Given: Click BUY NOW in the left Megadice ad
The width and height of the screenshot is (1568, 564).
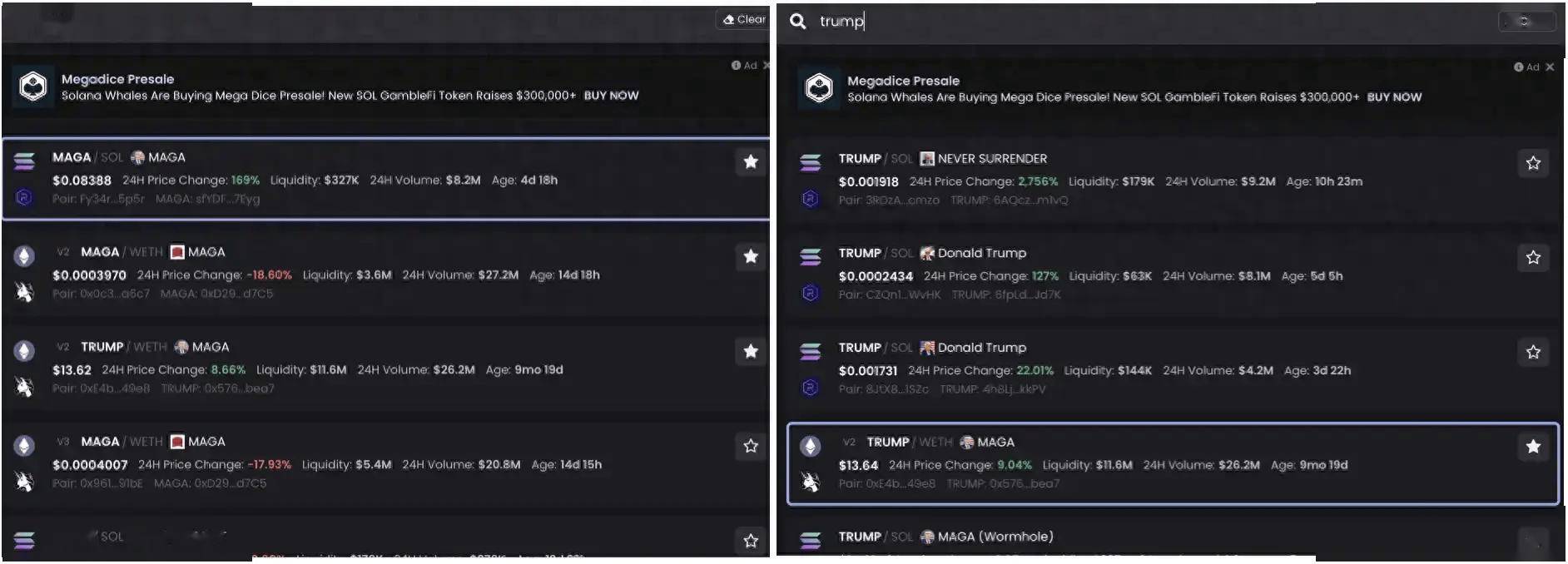Looking at the screenshot, I should point(611,96).
